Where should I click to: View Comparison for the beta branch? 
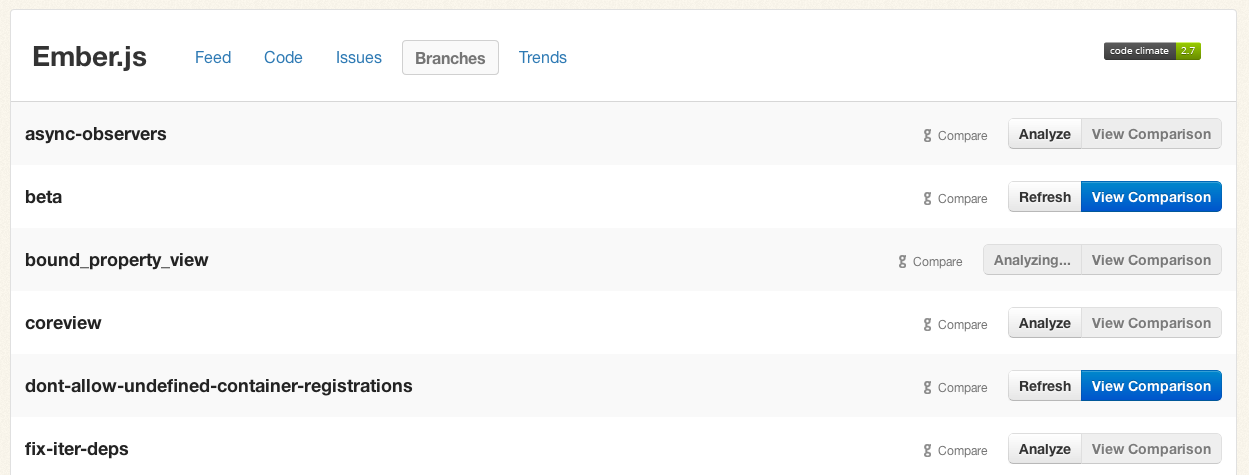pos(1151,197)
